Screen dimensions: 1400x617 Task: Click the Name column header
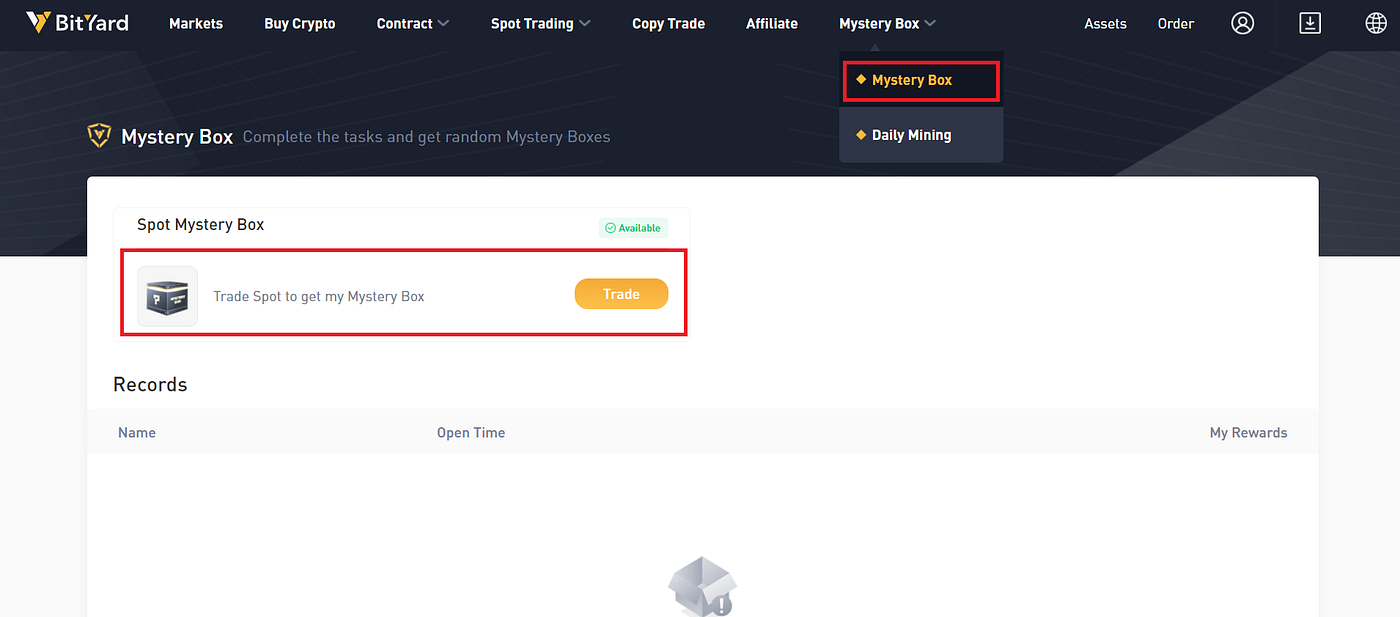[137, 433]
